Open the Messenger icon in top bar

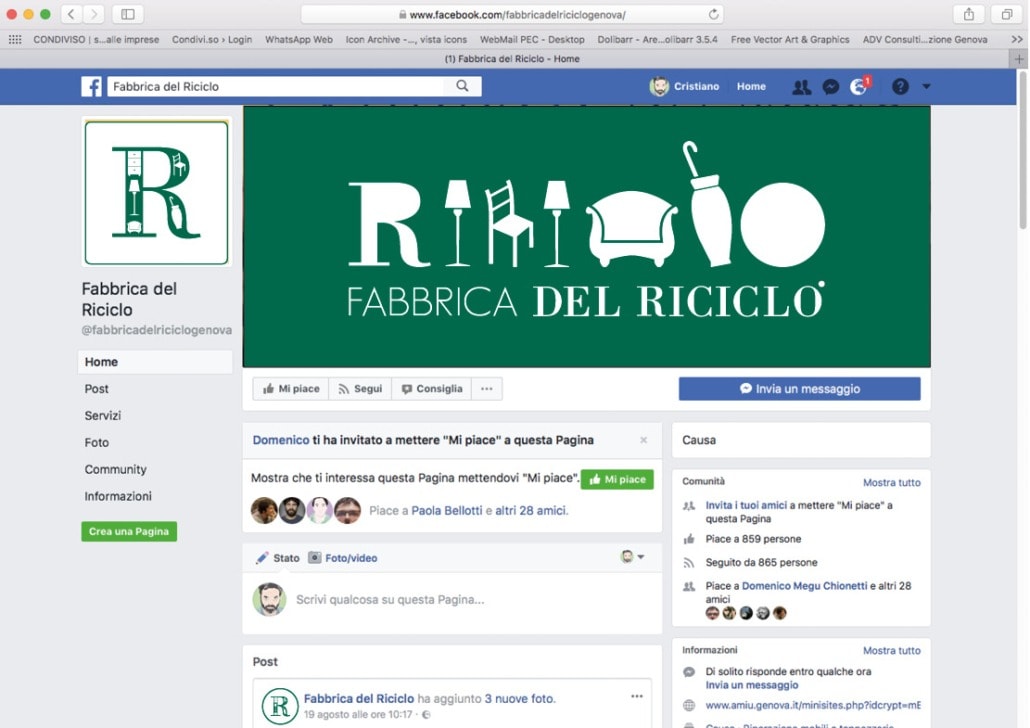coord(830,87)
